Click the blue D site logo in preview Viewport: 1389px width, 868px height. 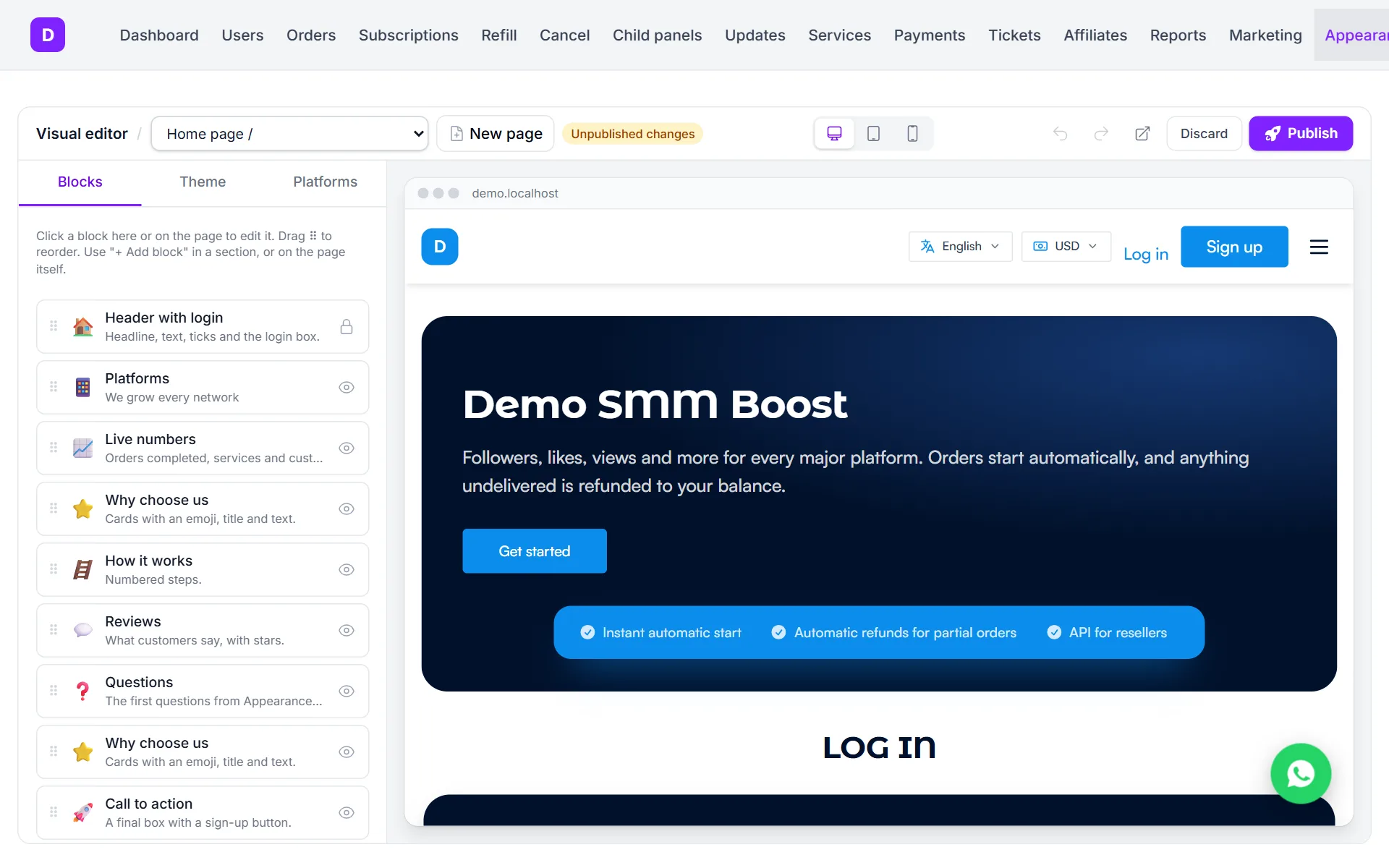tap(440, 247)
